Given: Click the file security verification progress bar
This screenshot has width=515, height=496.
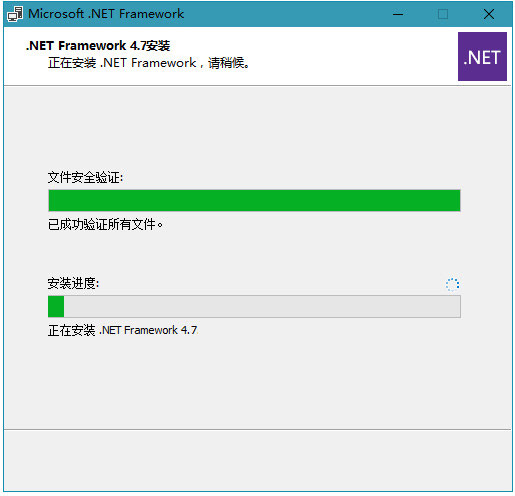Looking at the screenshot, I should coord(254,200).
